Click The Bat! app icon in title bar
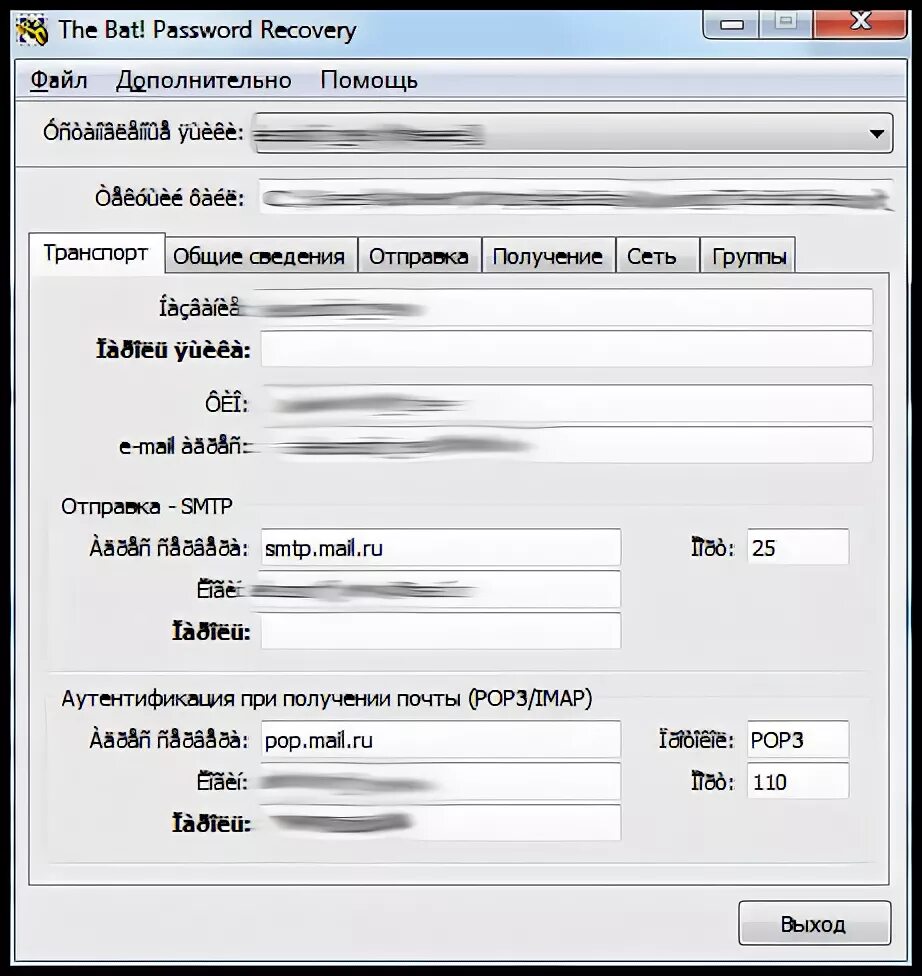The image size is (922, 976). [x=32, y=30]
